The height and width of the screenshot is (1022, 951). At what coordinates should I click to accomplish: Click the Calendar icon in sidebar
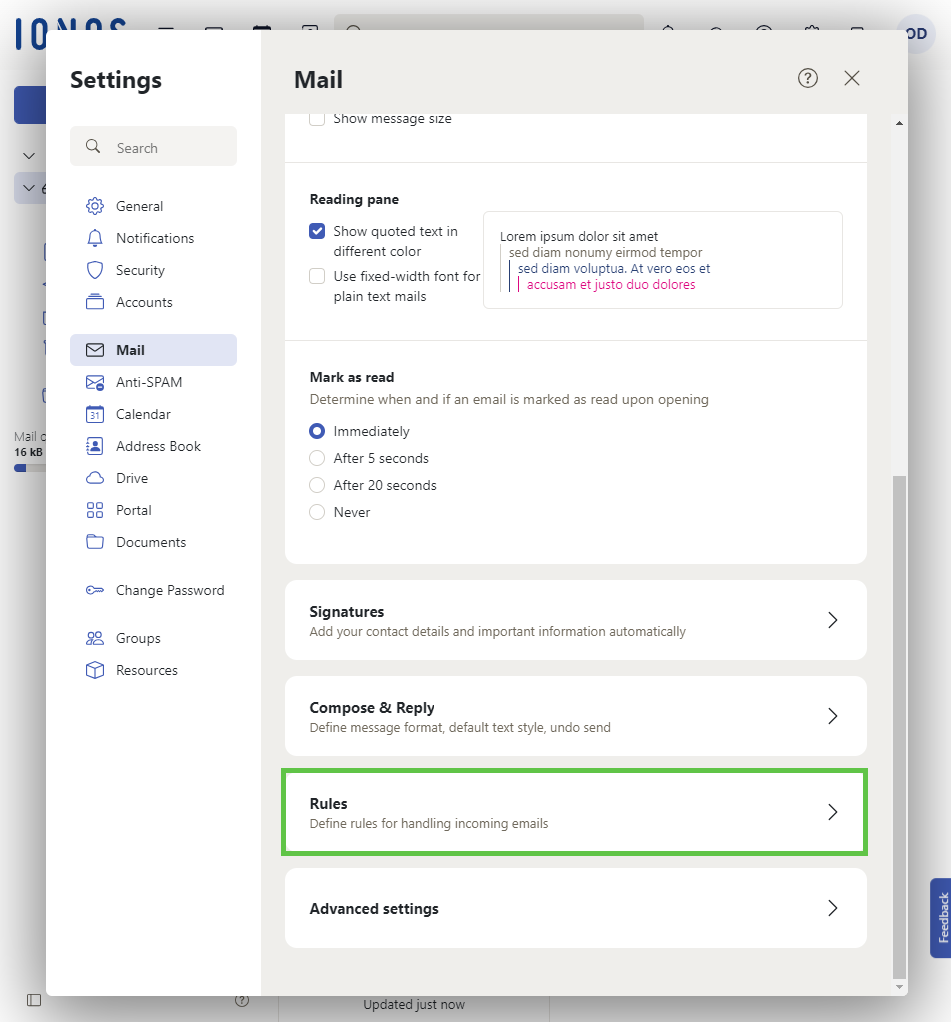[x=95, y=414]
